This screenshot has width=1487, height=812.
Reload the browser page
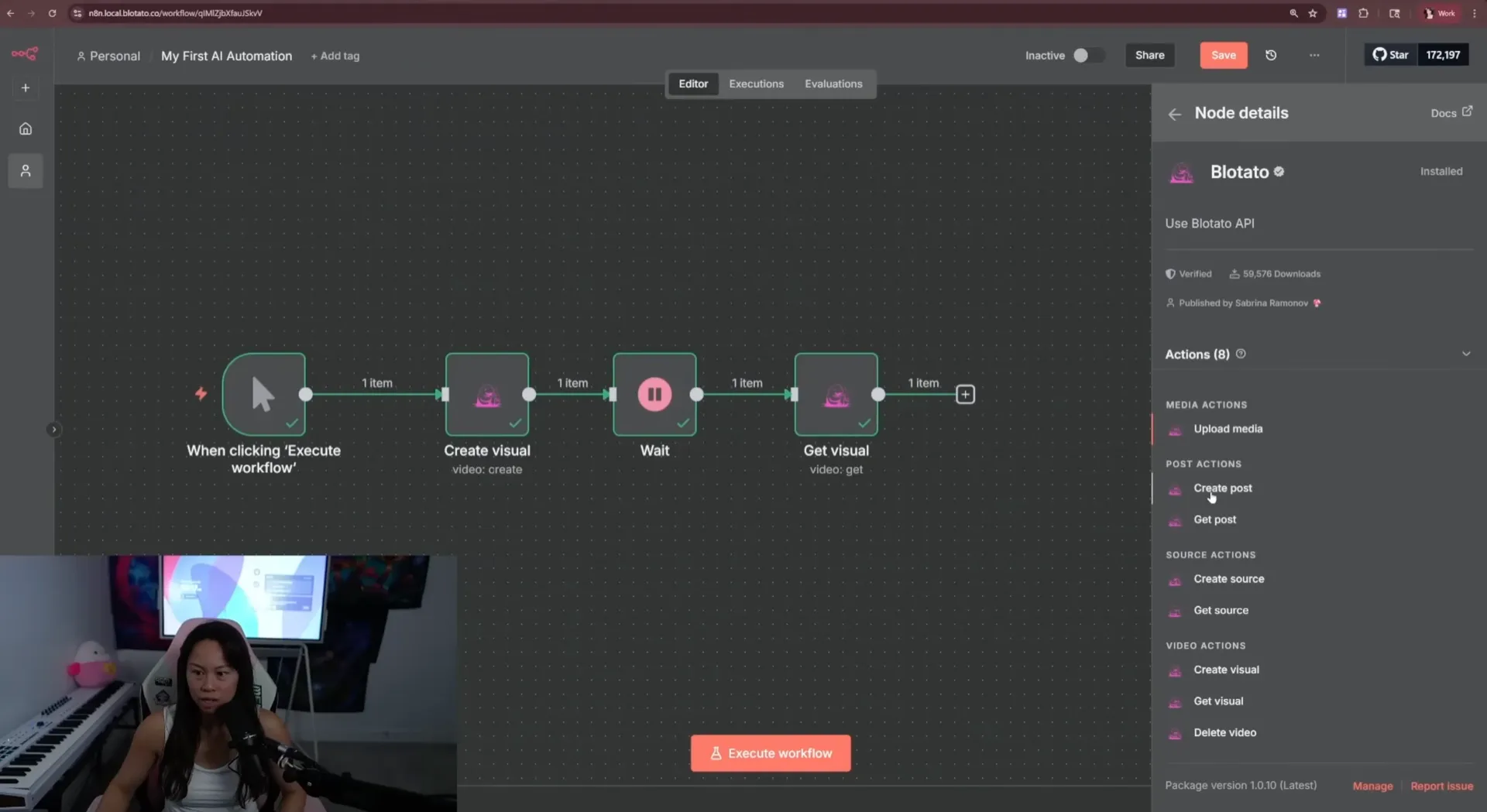point(52,13)
